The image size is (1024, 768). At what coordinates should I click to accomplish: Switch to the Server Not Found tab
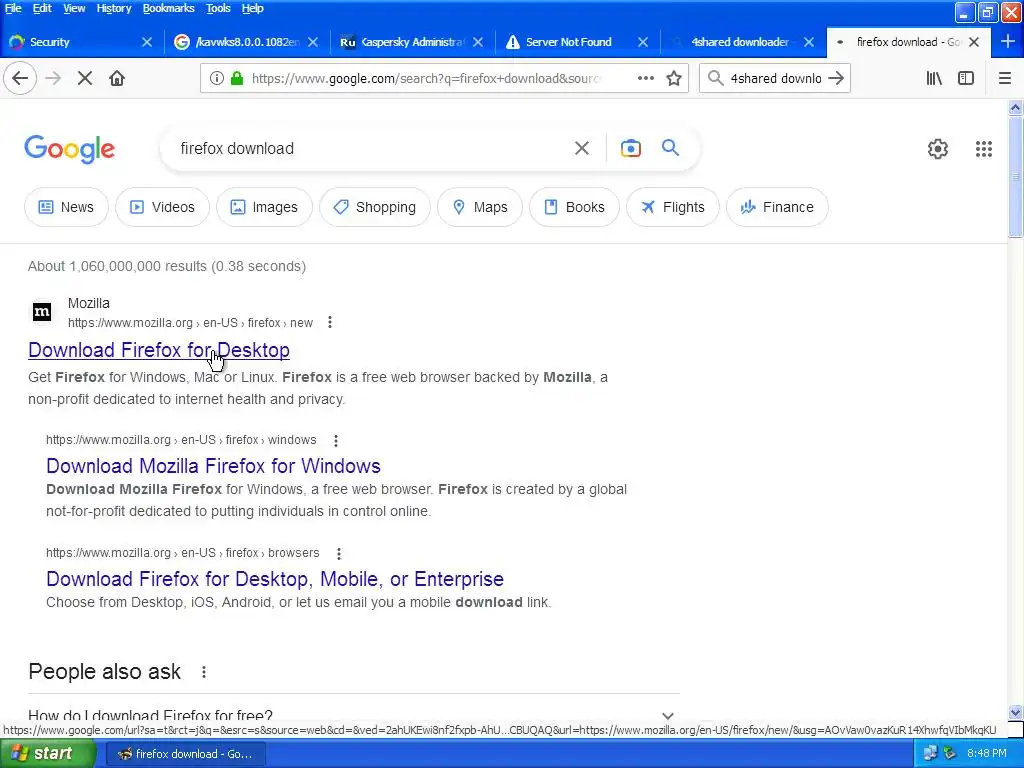pos(568,42)
